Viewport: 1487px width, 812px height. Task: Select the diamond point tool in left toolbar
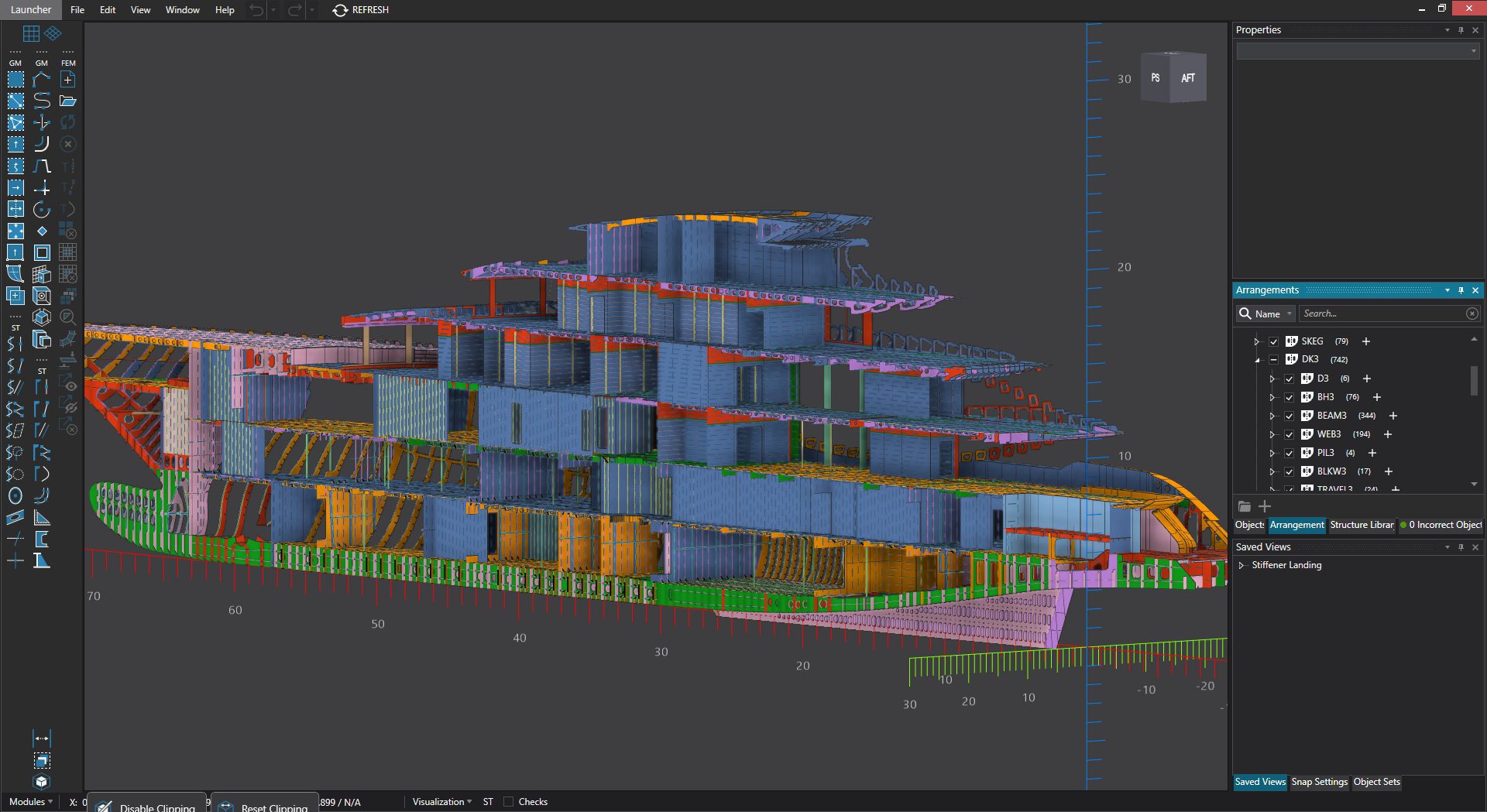[x=42, y=231]
